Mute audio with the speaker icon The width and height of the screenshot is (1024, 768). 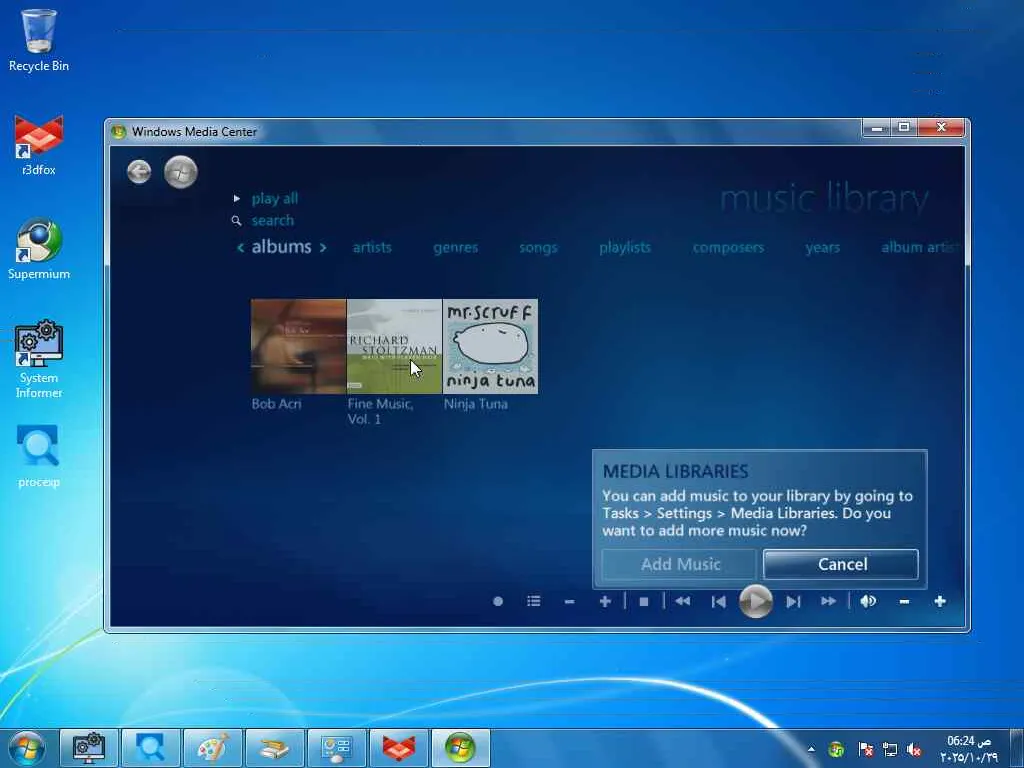click(x=868, y=601)
